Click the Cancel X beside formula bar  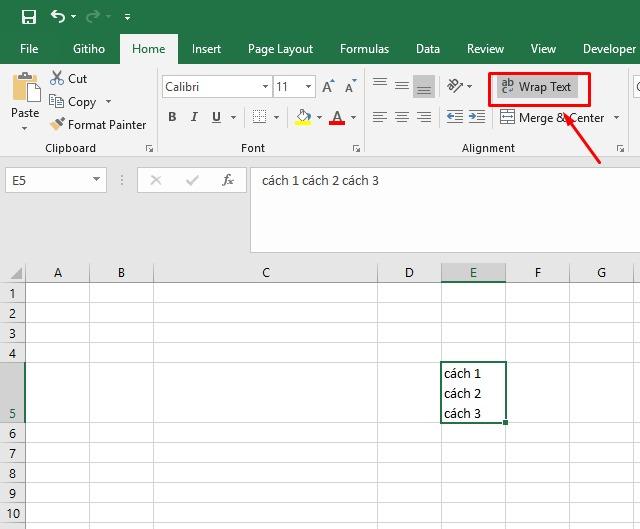point(156,180)
